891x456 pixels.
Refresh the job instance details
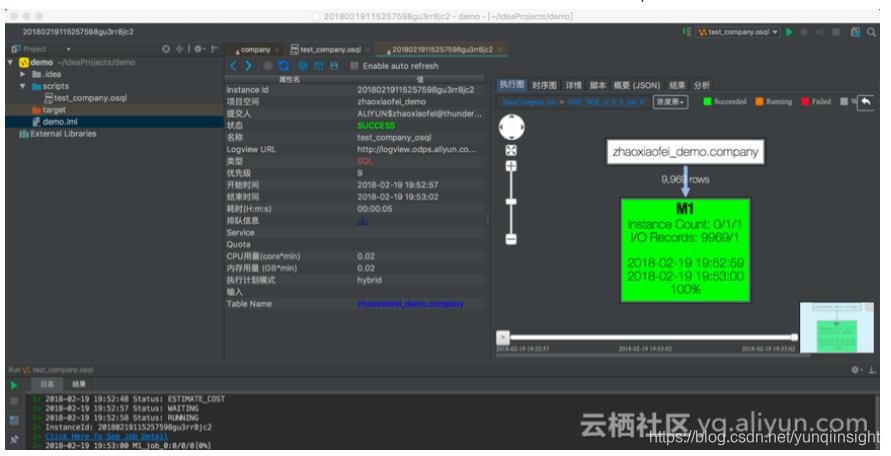284,66
